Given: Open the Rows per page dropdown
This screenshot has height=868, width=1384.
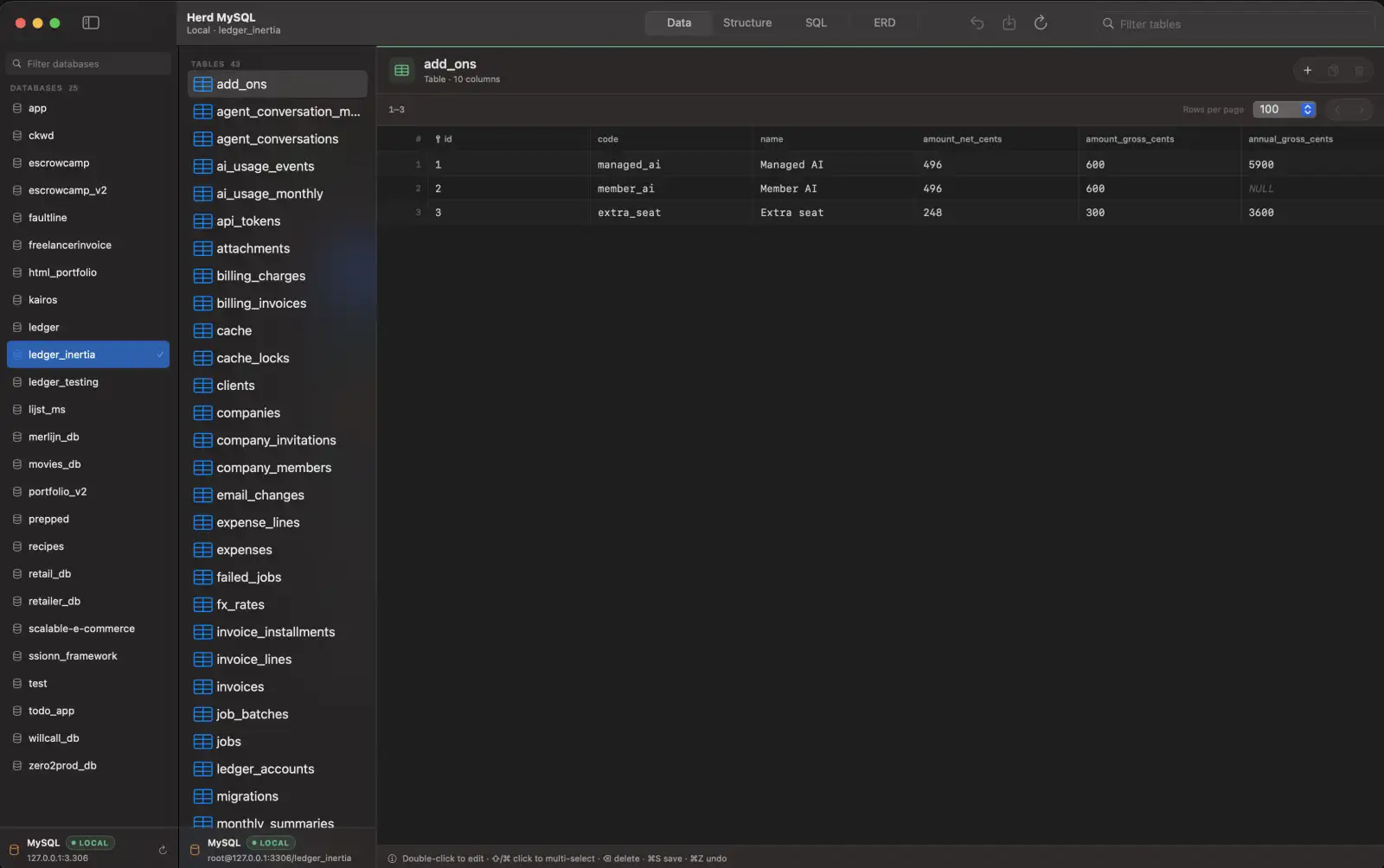Looking at the screenshot, I should [x=1285, y=110].
